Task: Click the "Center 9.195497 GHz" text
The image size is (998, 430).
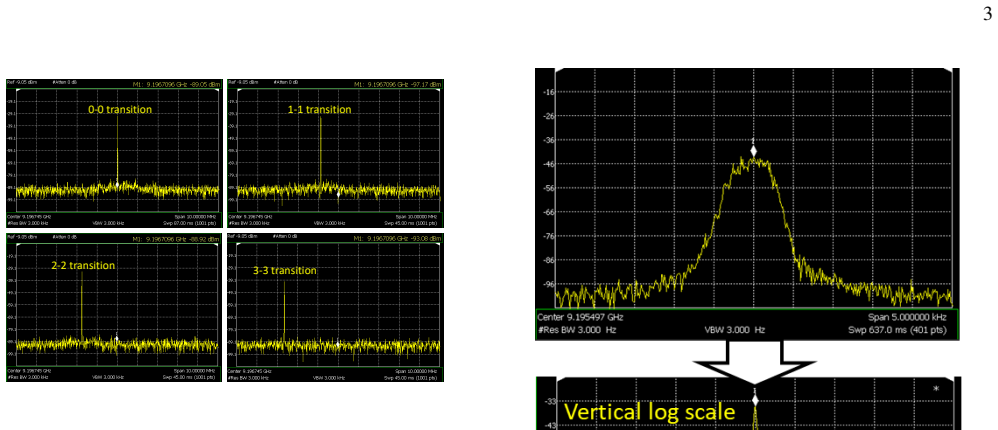Action: [x=580, y=317]
